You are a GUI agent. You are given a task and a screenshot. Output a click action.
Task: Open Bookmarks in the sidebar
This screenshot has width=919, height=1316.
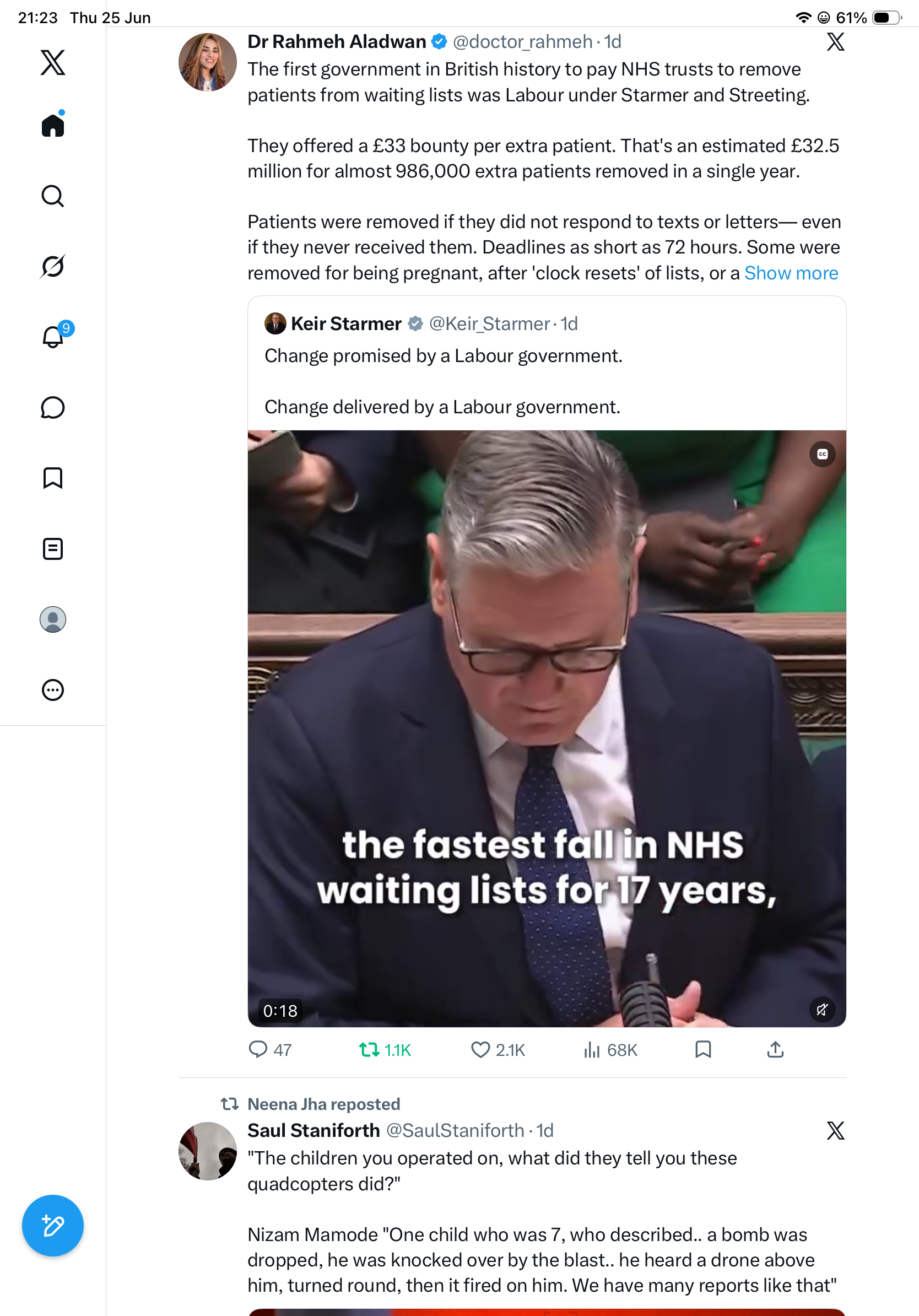point(53,478)
